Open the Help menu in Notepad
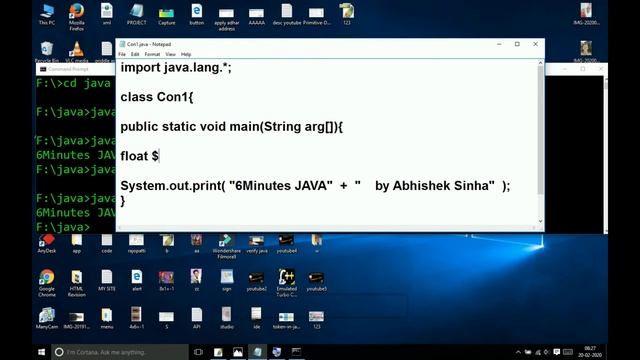The height and width of the screenshot is (360, 640). click(x=186, y=54)
